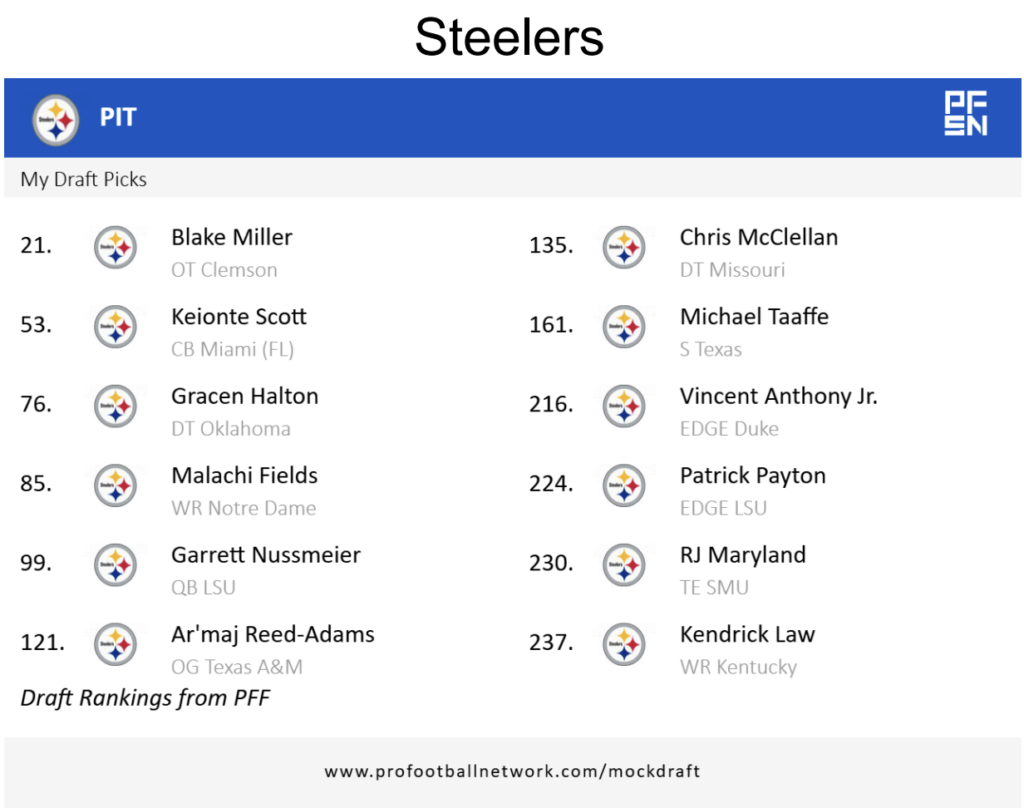Click the Draft Rankings from PFF note
1024x808 pixels.
pos(145,698)
